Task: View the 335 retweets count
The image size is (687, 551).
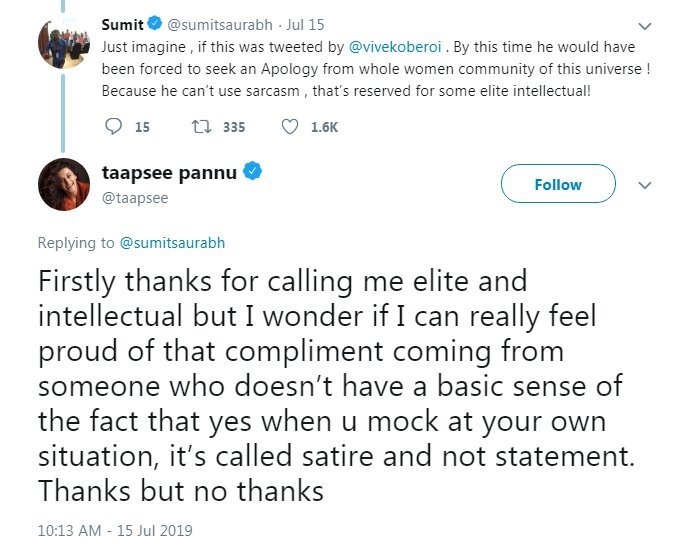Action: [234, 127]
